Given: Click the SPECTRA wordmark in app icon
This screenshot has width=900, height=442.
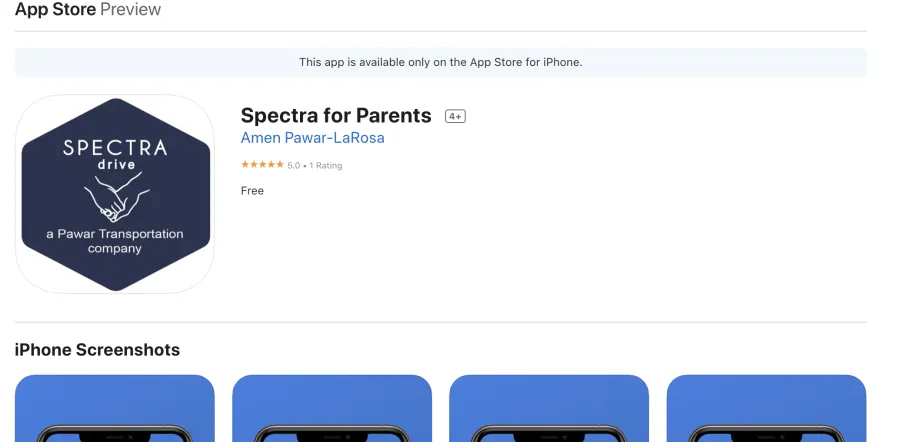Looking at the screenshot, I should (x=115, y=148).
